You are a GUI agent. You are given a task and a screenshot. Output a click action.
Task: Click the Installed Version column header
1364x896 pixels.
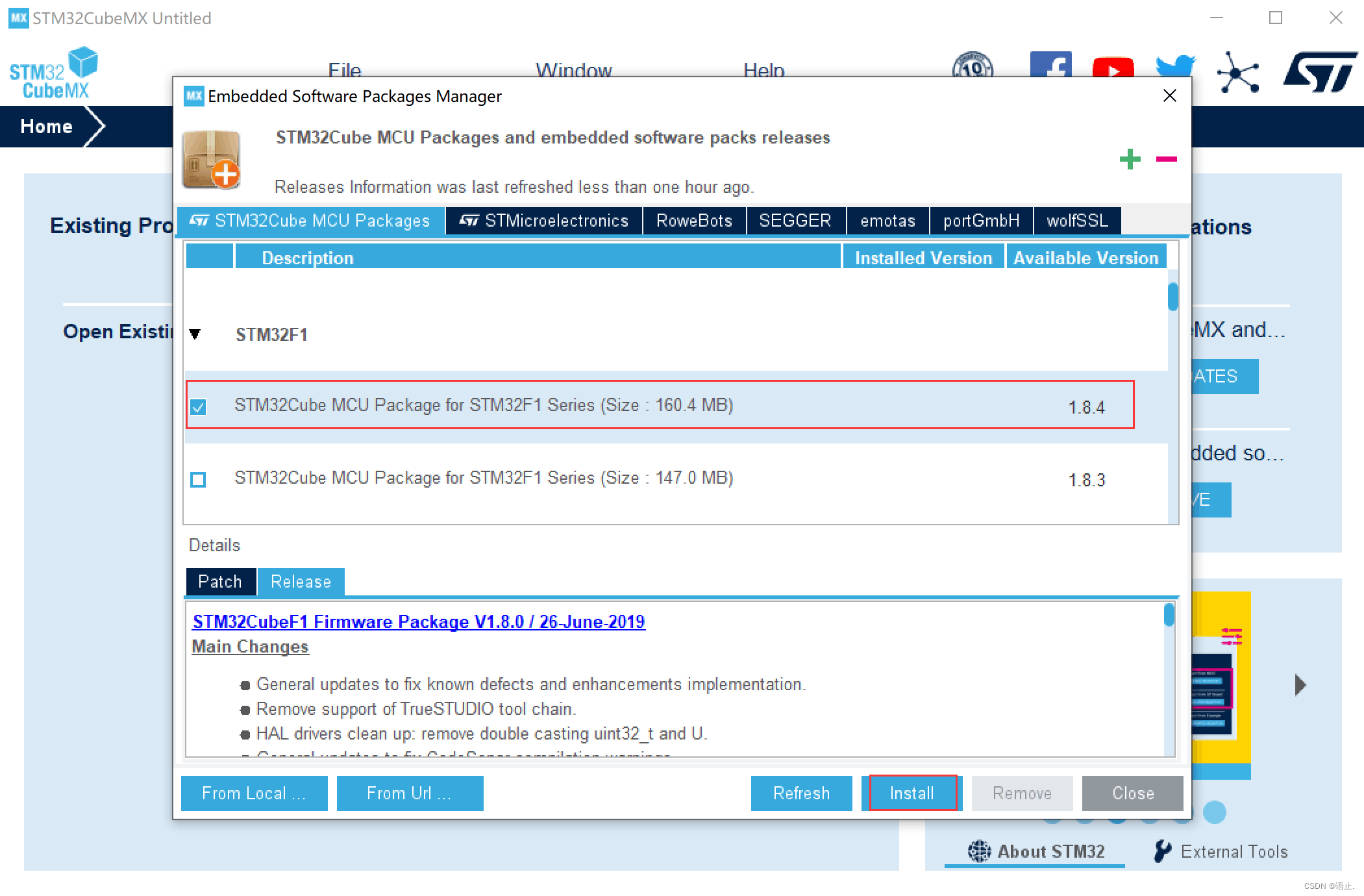point(923,258)
